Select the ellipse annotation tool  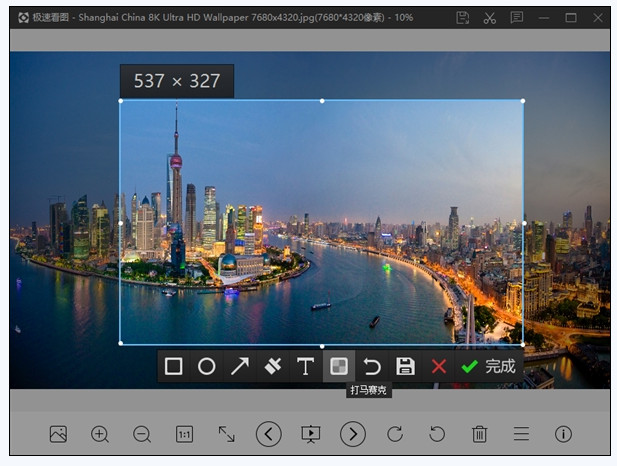tap(206, 366)
